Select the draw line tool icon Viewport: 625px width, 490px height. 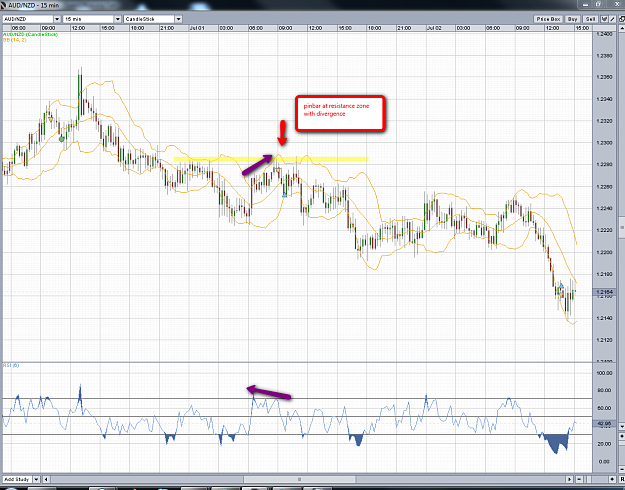point(612,19)
